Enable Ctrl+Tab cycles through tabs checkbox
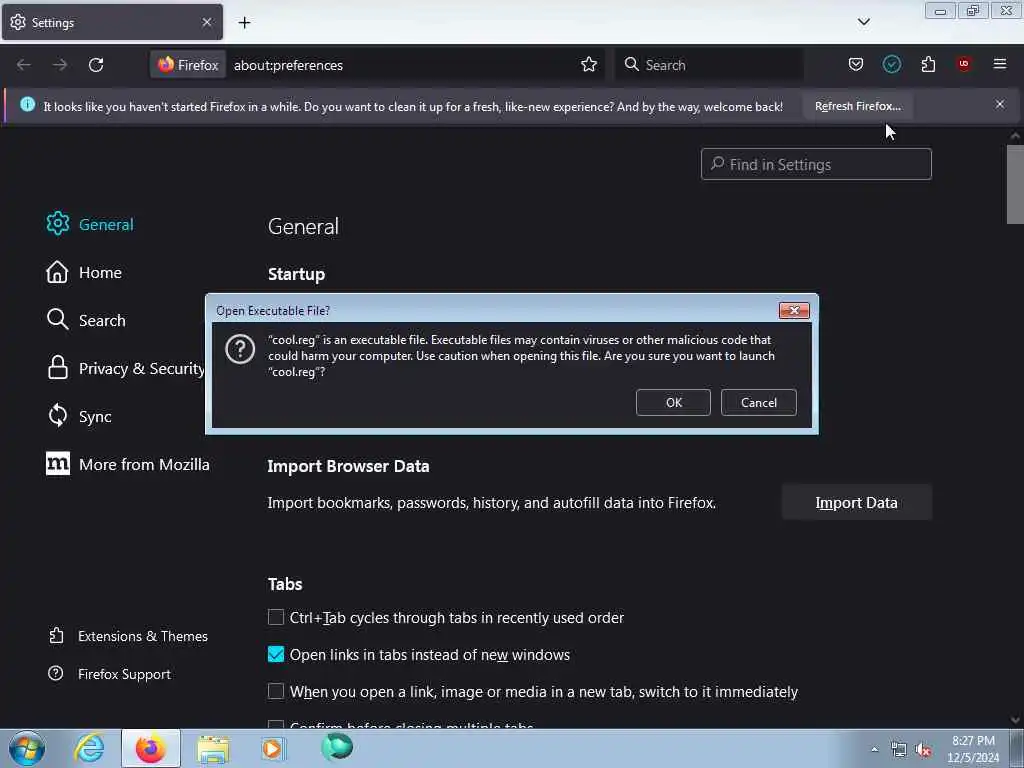 point(276,617)
